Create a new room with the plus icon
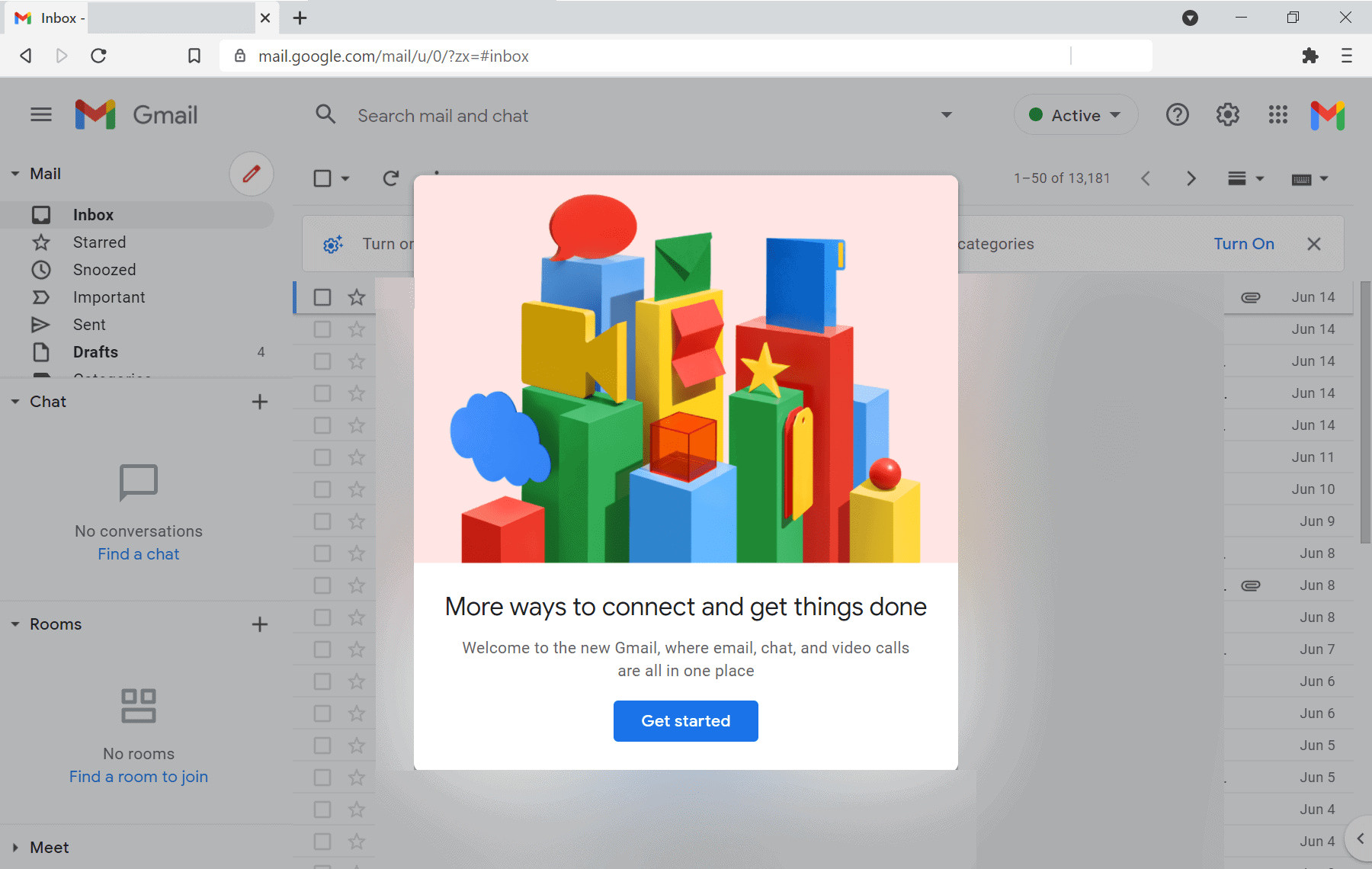 tap(260, 624)
